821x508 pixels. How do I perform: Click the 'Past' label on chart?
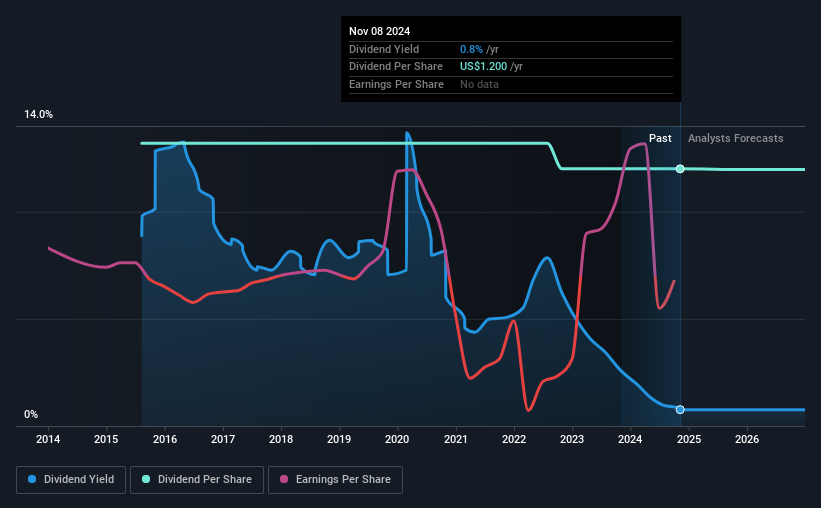660,138
